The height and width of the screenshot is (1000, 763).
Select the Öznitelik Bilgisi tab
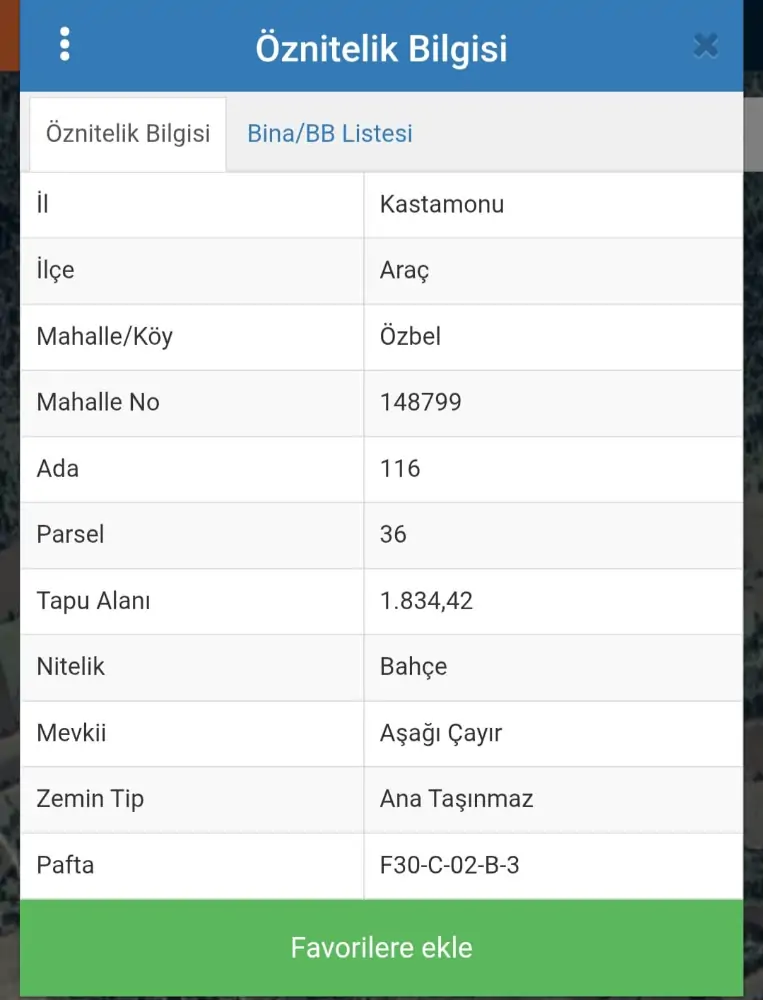[x=128, y=134]
